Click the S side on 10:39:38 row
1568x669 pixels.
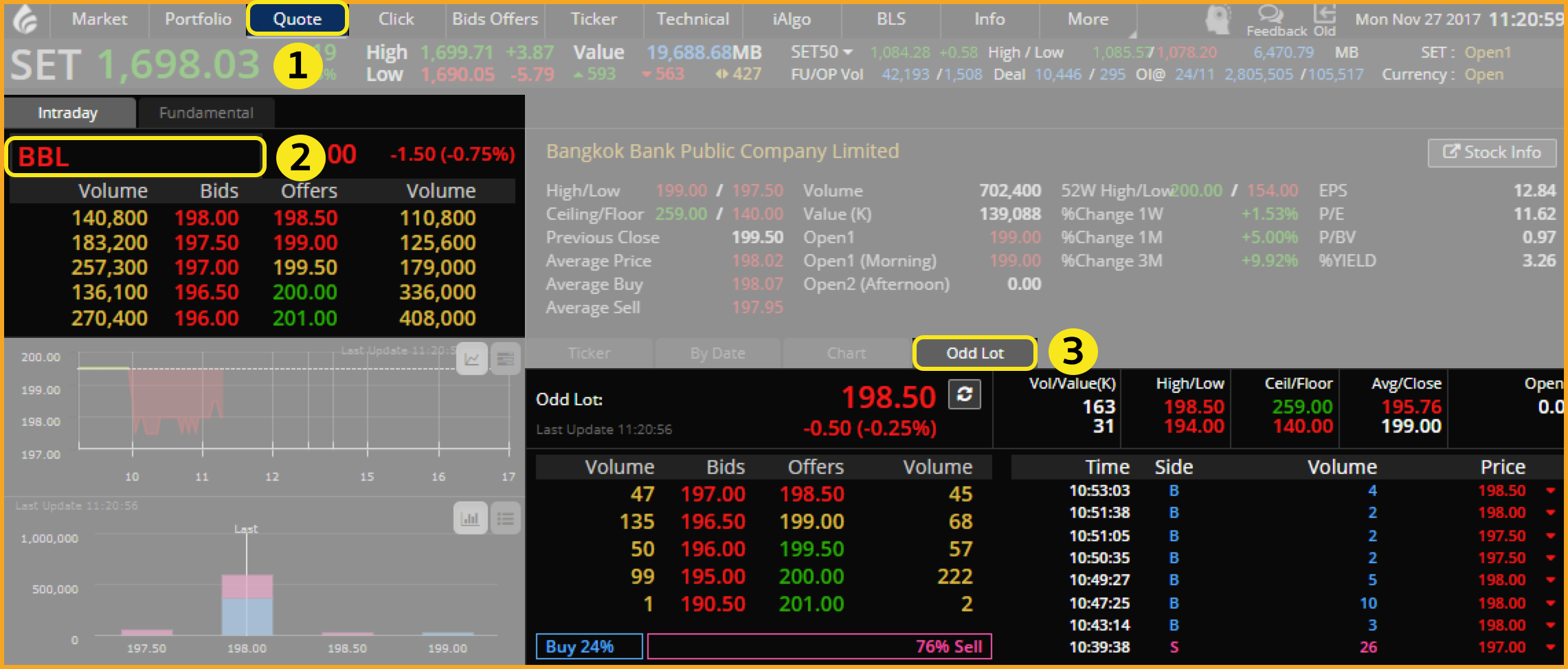pos(1174,647)
